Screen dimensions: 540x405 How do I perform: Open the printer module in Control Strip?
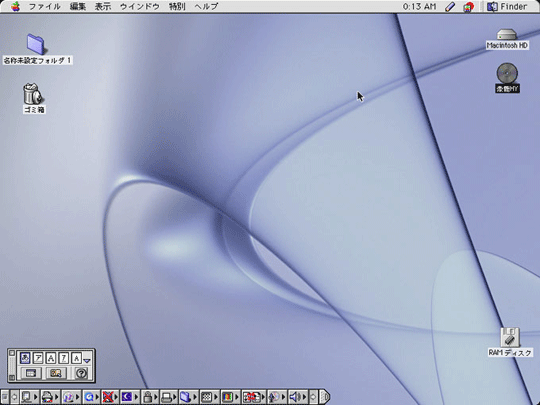pyautogui.click(x=168, y=397)
